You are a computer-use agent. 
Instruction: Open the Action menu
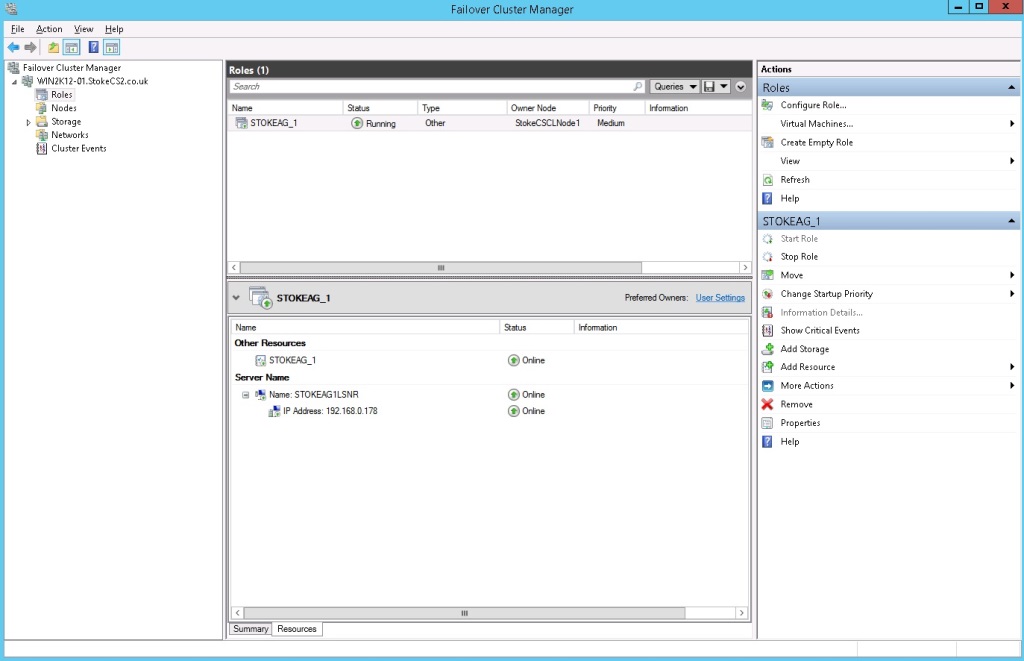(x=49, y=29)
